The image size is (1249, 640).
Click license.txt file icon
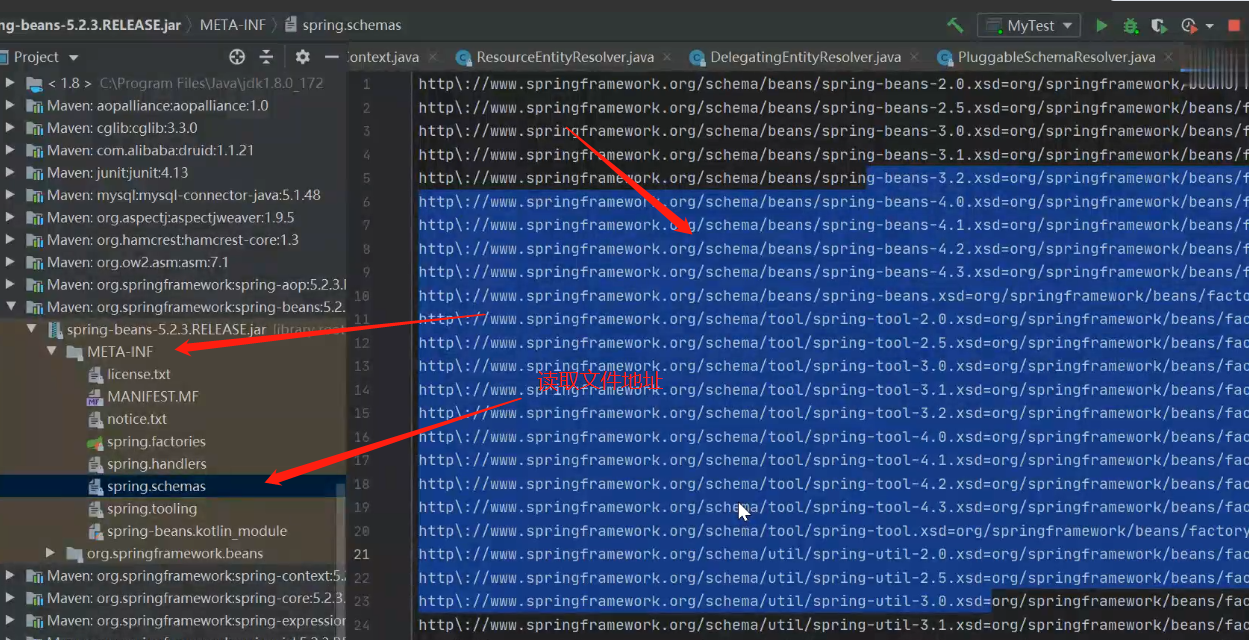coord(96,374)
